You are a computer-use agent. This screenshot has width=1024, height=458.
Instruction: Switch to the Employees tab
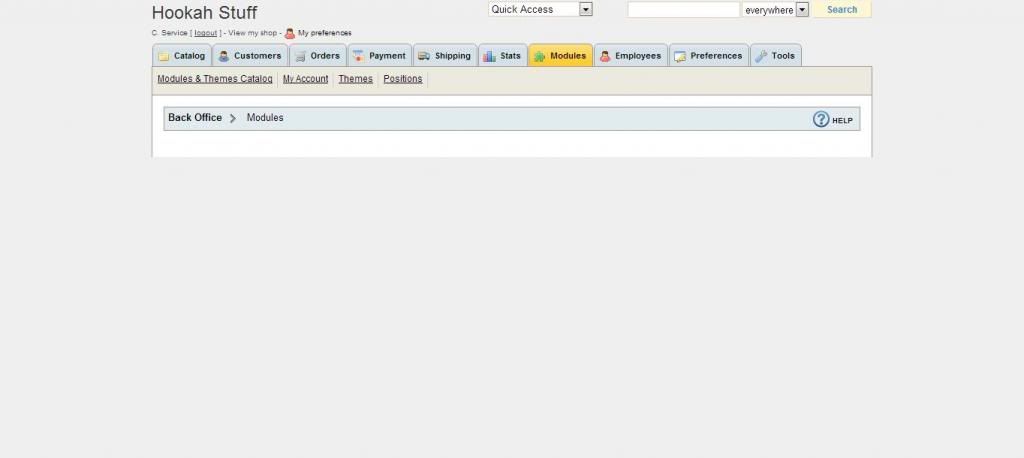coord(631,56)
